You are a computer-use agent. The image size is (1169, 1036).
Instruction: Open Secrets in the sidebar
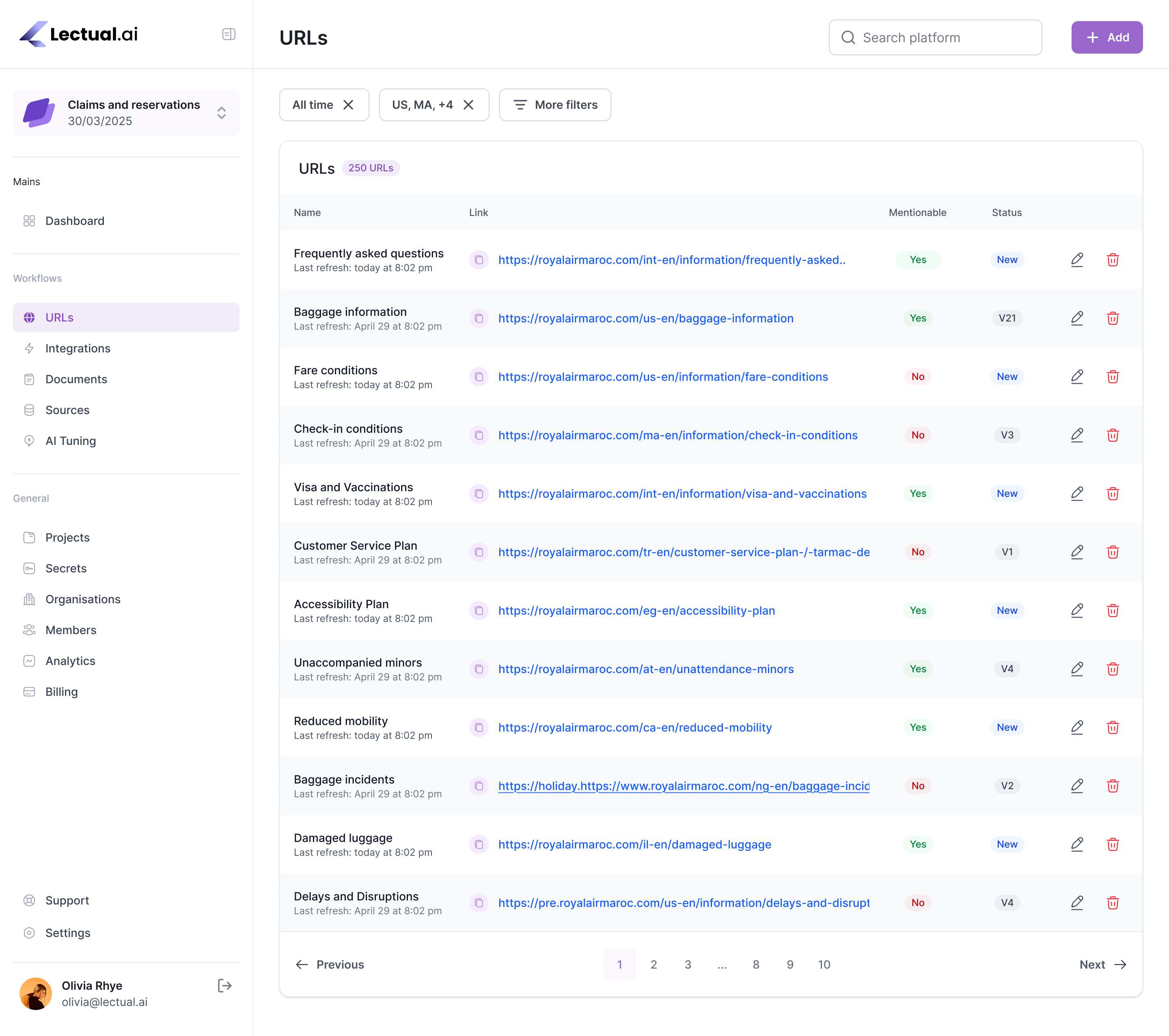coord(126,569)
